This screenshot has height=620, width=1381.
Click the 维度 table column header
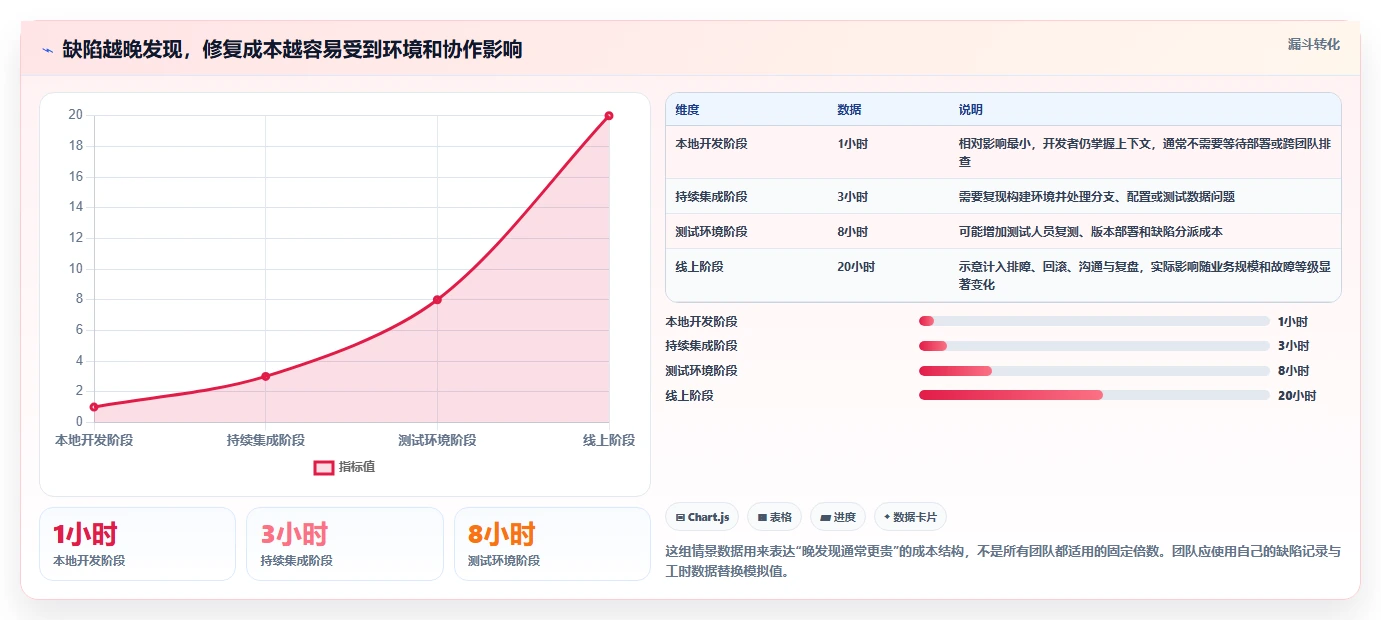(x=687, y=110)
